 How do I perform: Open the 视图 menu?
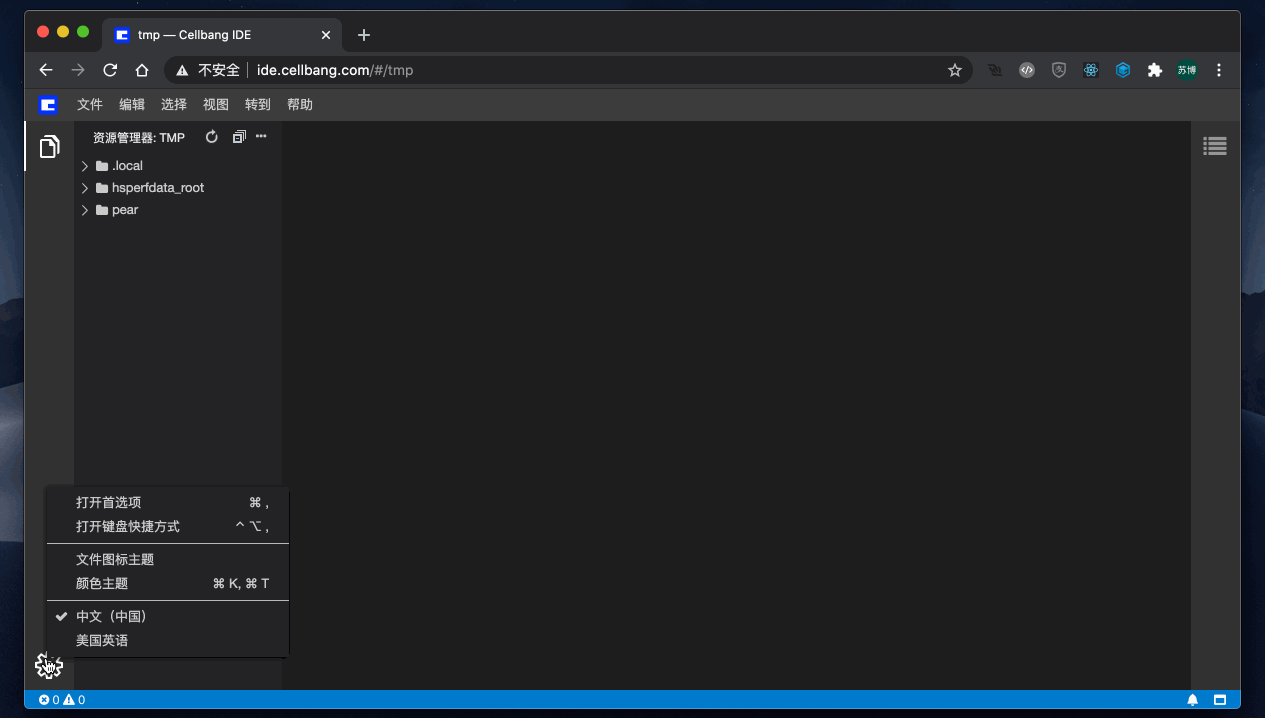pos(216,104)
